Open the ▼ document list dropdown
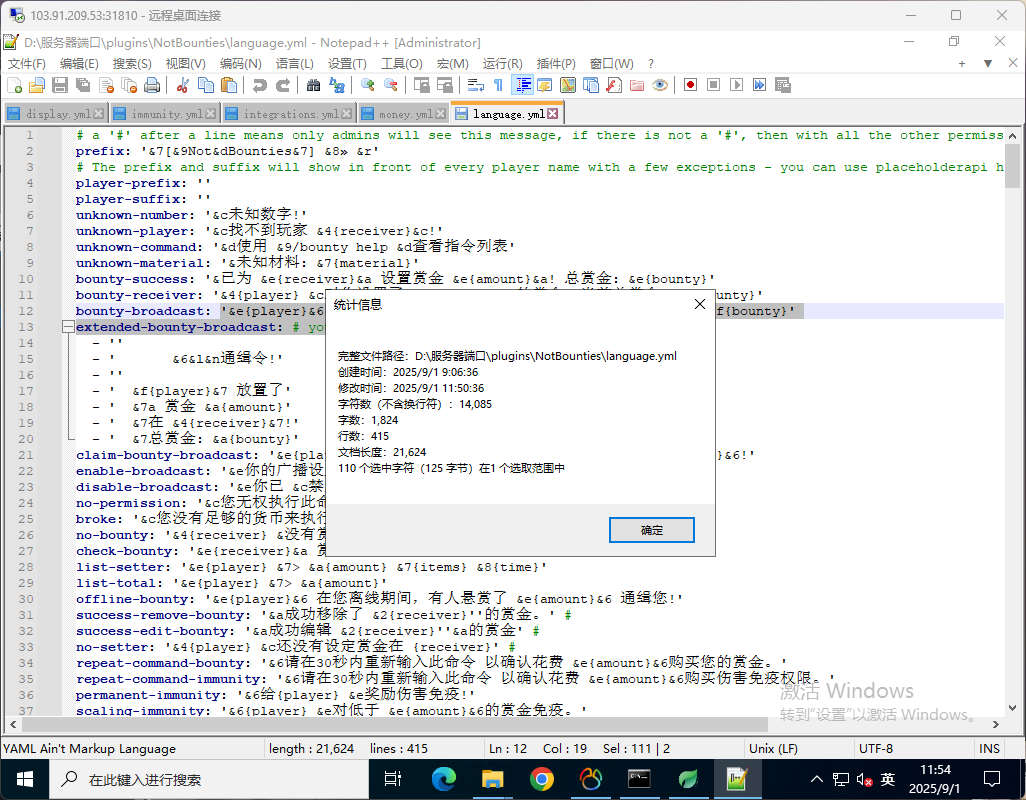Viewport: 1026px width, 800px height. 987,64
